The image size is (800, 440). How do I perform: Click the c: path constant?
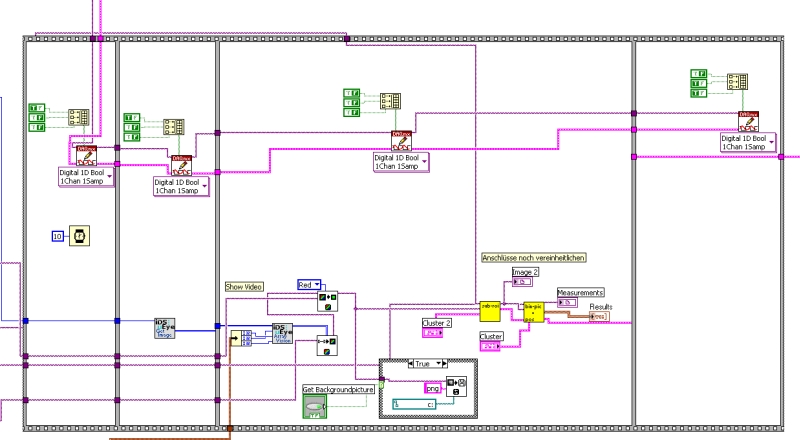coord(414,404)
